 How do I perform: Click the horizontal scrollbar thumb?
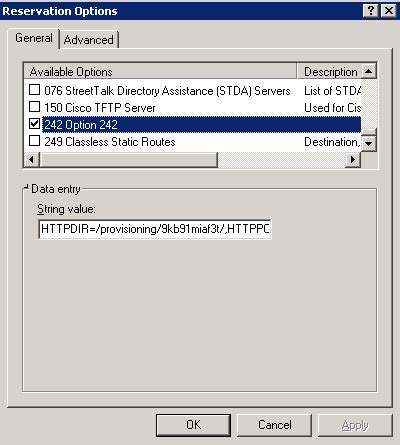click(x=128, y=160)
